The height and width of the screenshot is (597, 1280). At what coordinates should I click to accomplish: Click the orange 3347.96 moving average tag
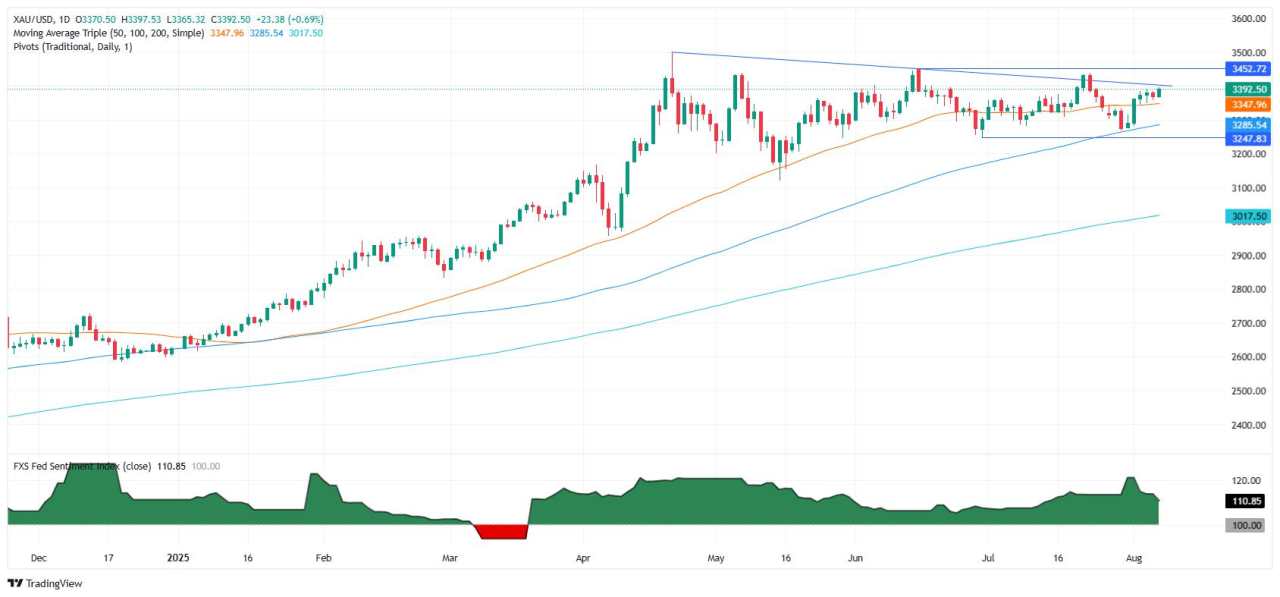point(1247,104)
